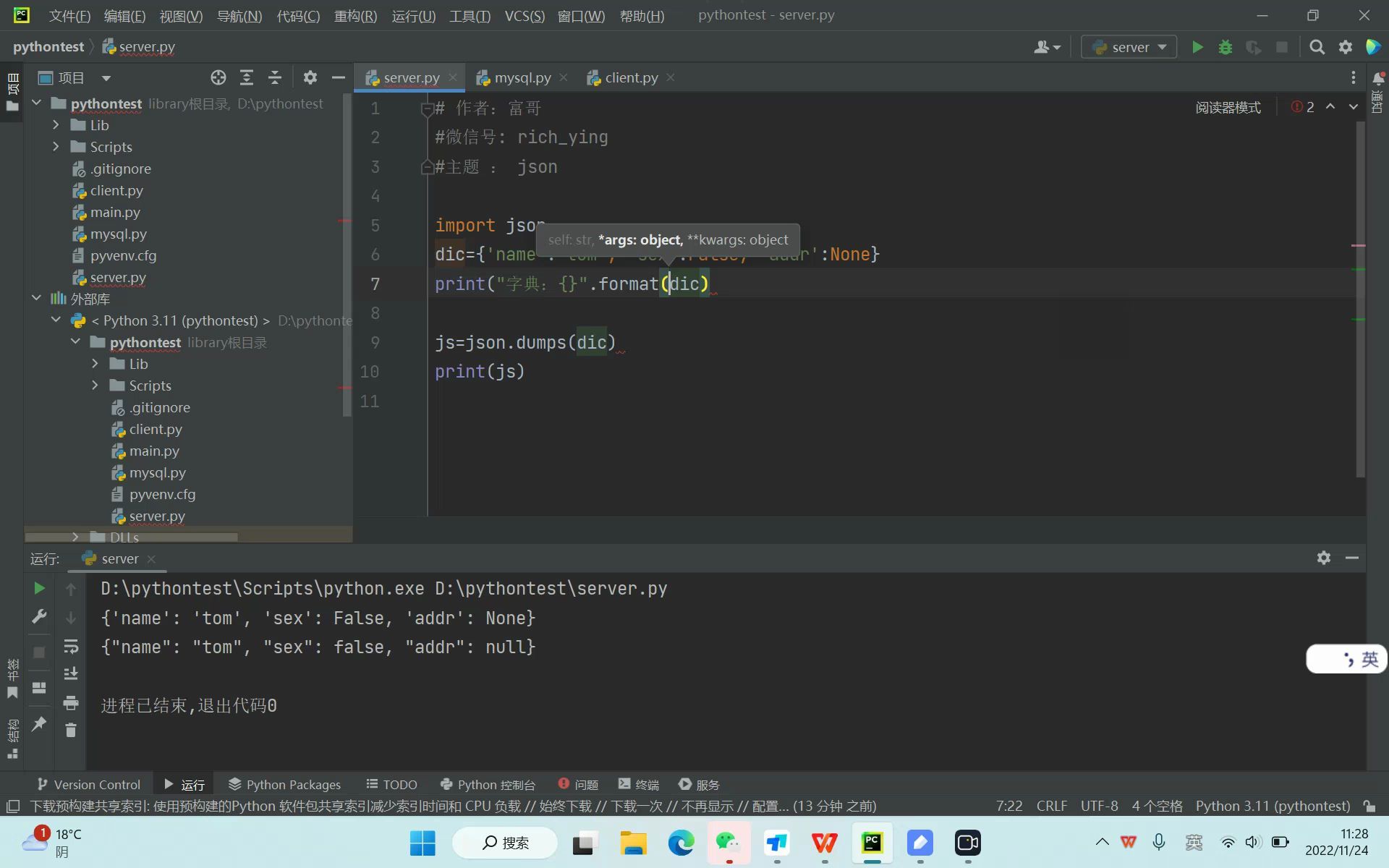1389x868 pixels.
Task: Click the green Run button in top toolbar
Action: pyautogui.click(x=1197, y=47)
